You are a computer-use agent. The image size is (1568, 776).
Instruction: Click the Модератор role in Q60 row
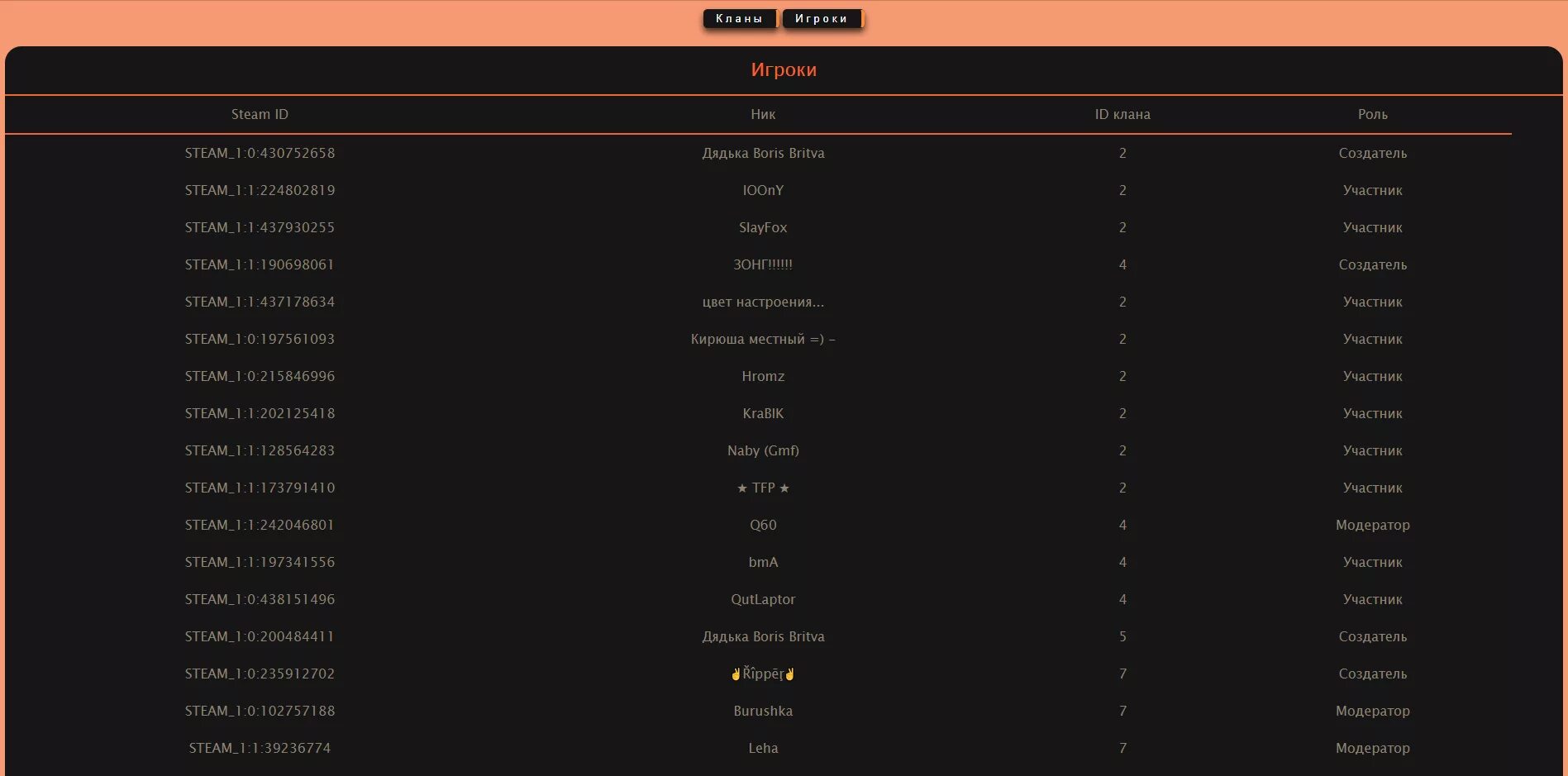coord(1373,525)
